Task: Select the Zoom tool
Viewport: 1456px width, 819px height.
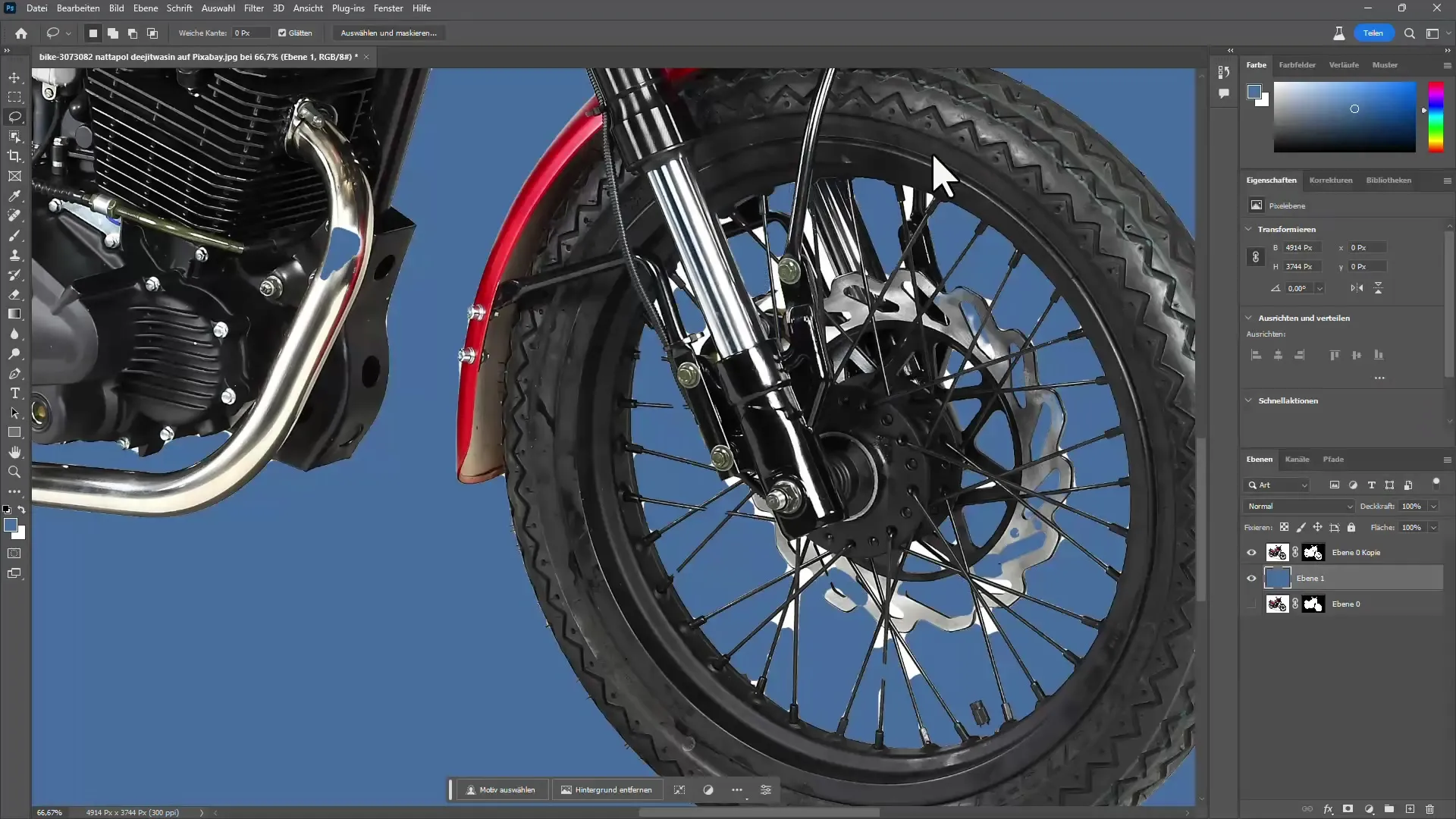Action: tap(15, 472)
